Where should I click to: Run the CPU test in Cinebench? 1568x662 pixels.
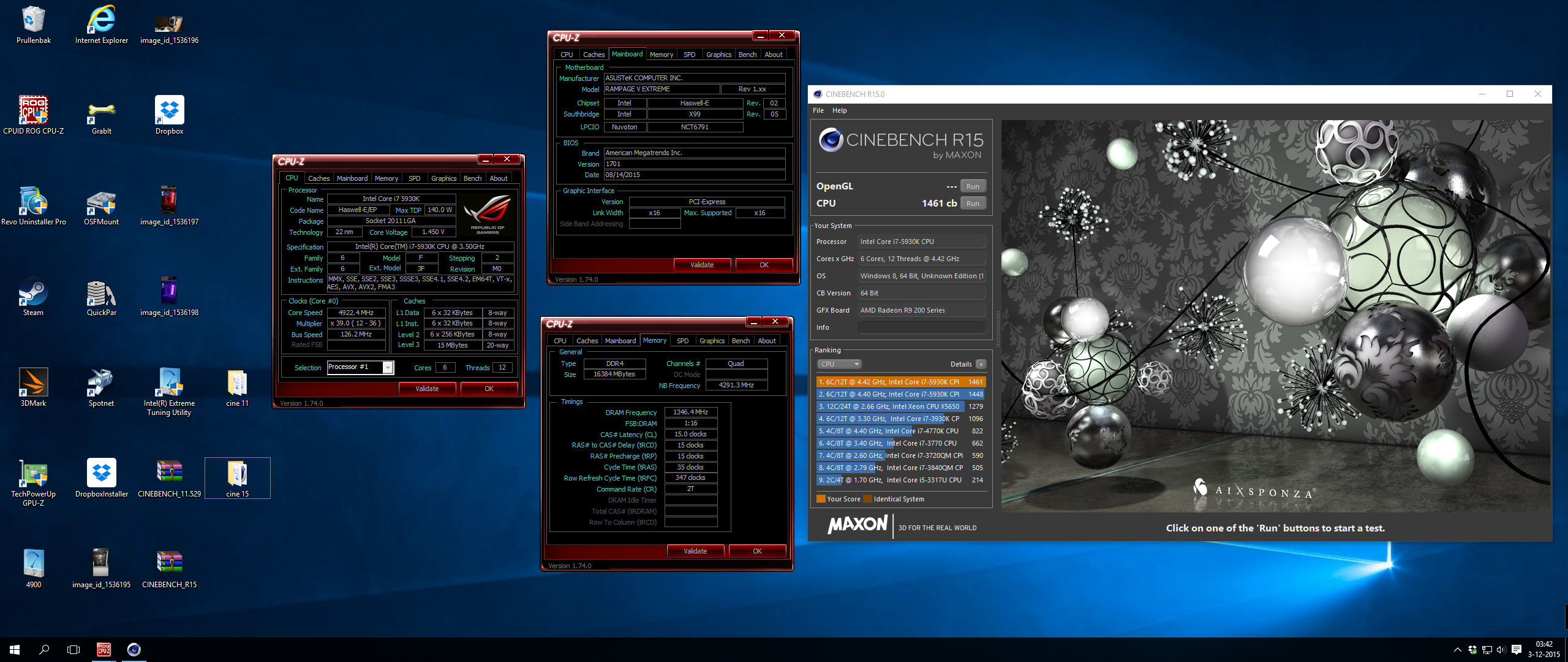click(x=973, y=204)
